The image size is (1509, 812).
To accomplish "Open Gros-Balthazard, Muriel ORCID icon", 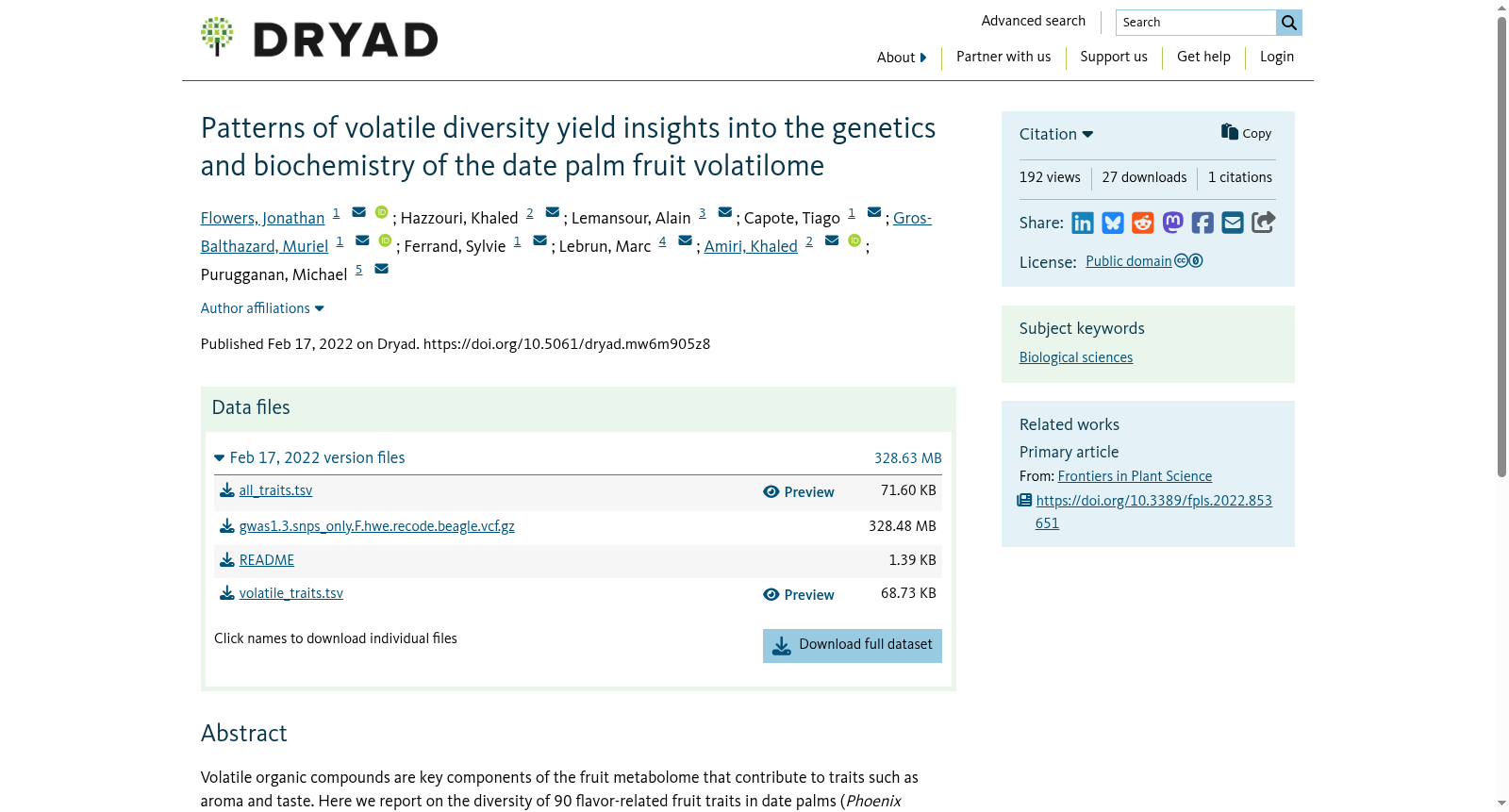I will (385, 240).
